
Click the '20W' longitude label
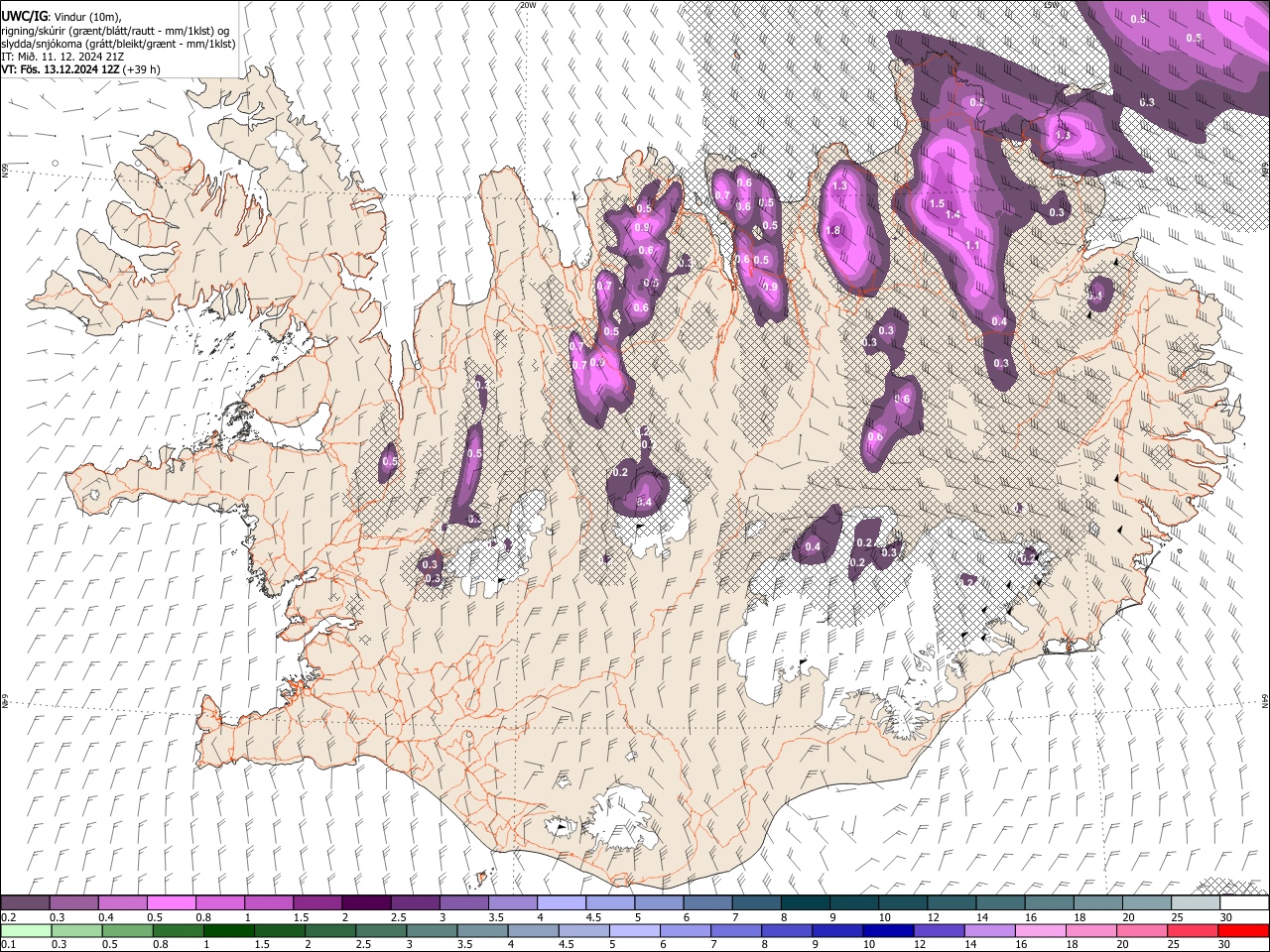point(528,5)
